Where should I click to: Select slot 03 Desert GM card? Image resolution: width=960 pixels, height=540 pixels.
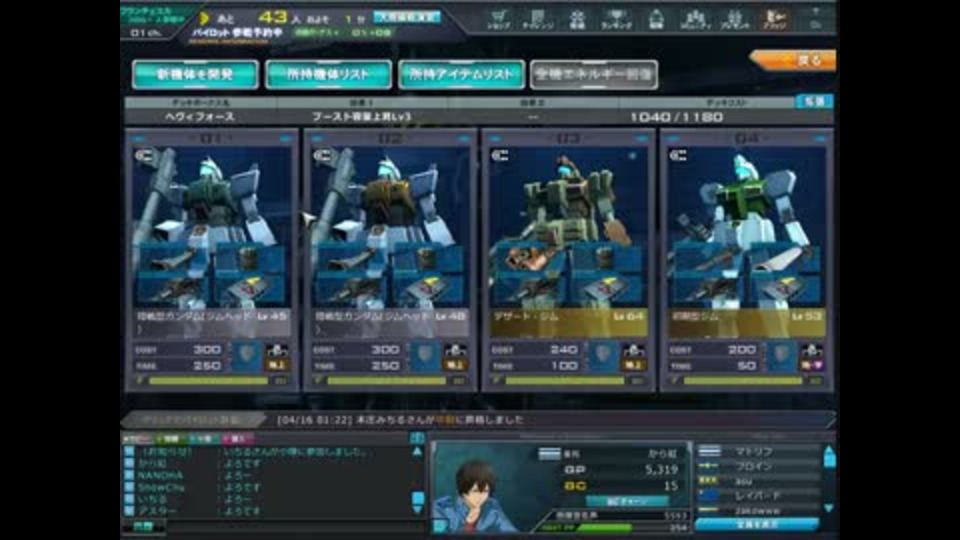(x=568, y=260)
